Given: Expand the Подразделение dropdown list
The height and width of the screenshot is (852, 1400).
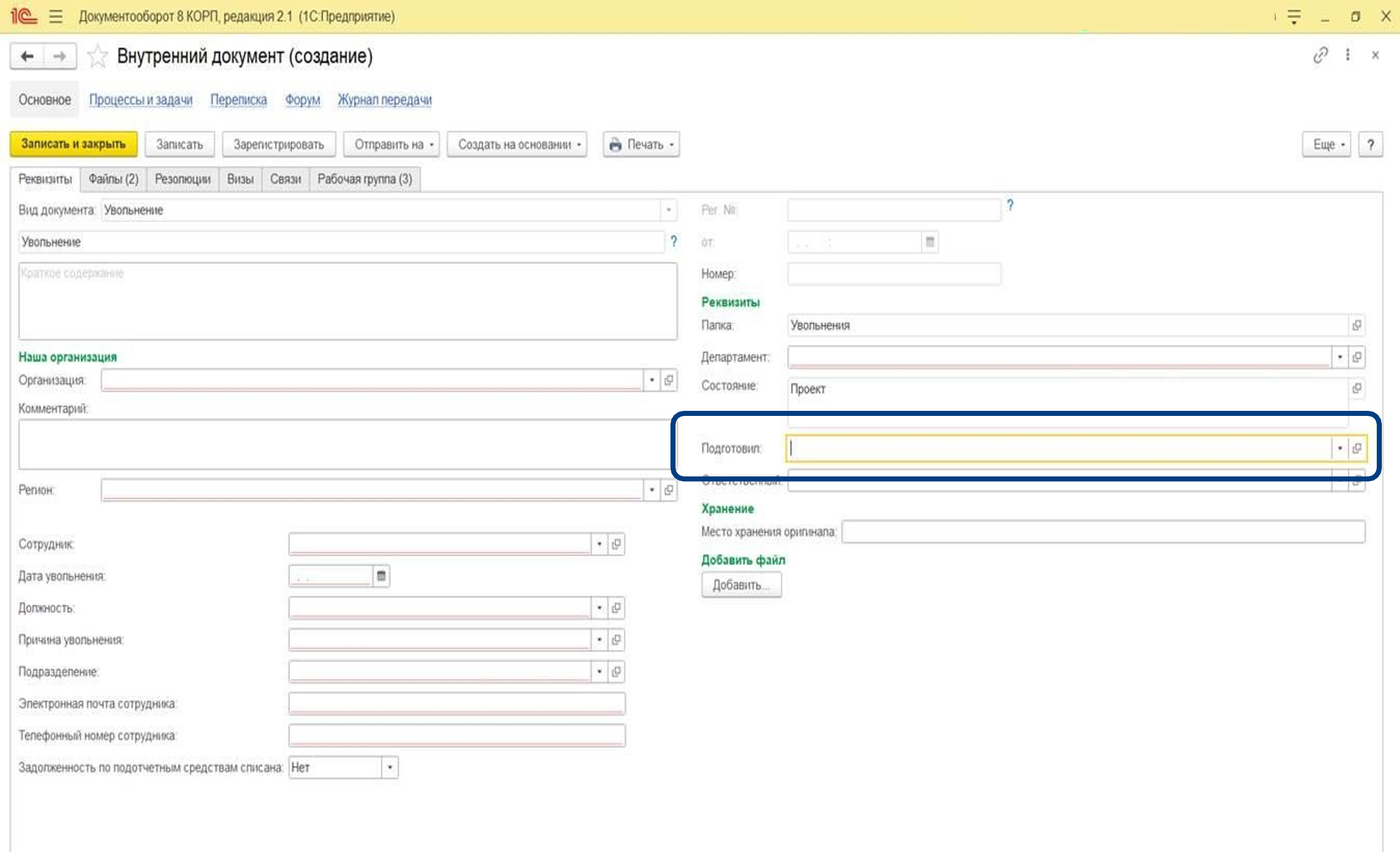Looking at the screenshot, I should coord(599,671).
